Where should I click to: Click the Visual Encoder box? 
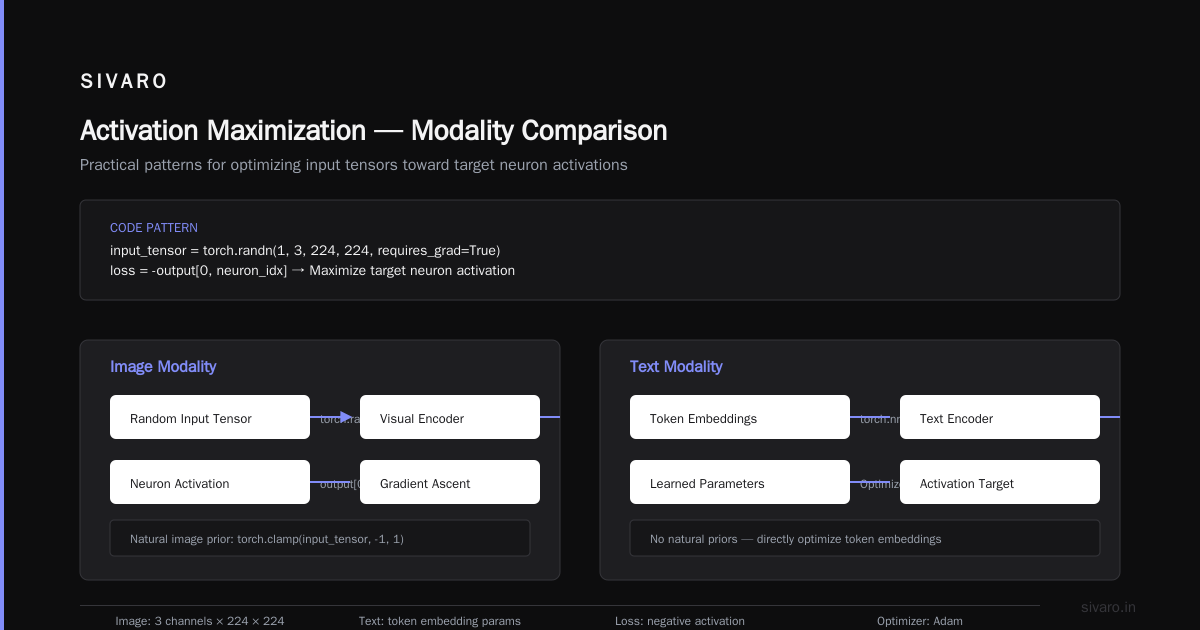[x=450, y=417]
